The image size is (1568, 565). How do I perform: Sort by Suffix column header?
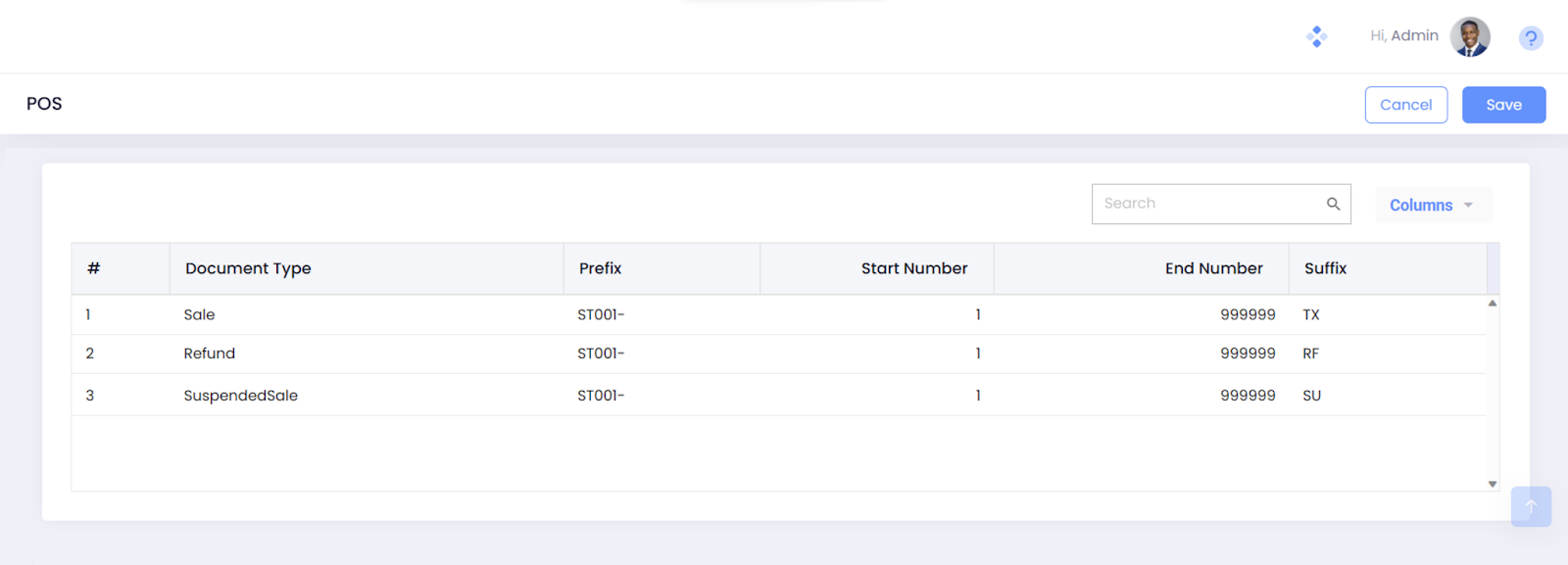tap(1325, 268)
